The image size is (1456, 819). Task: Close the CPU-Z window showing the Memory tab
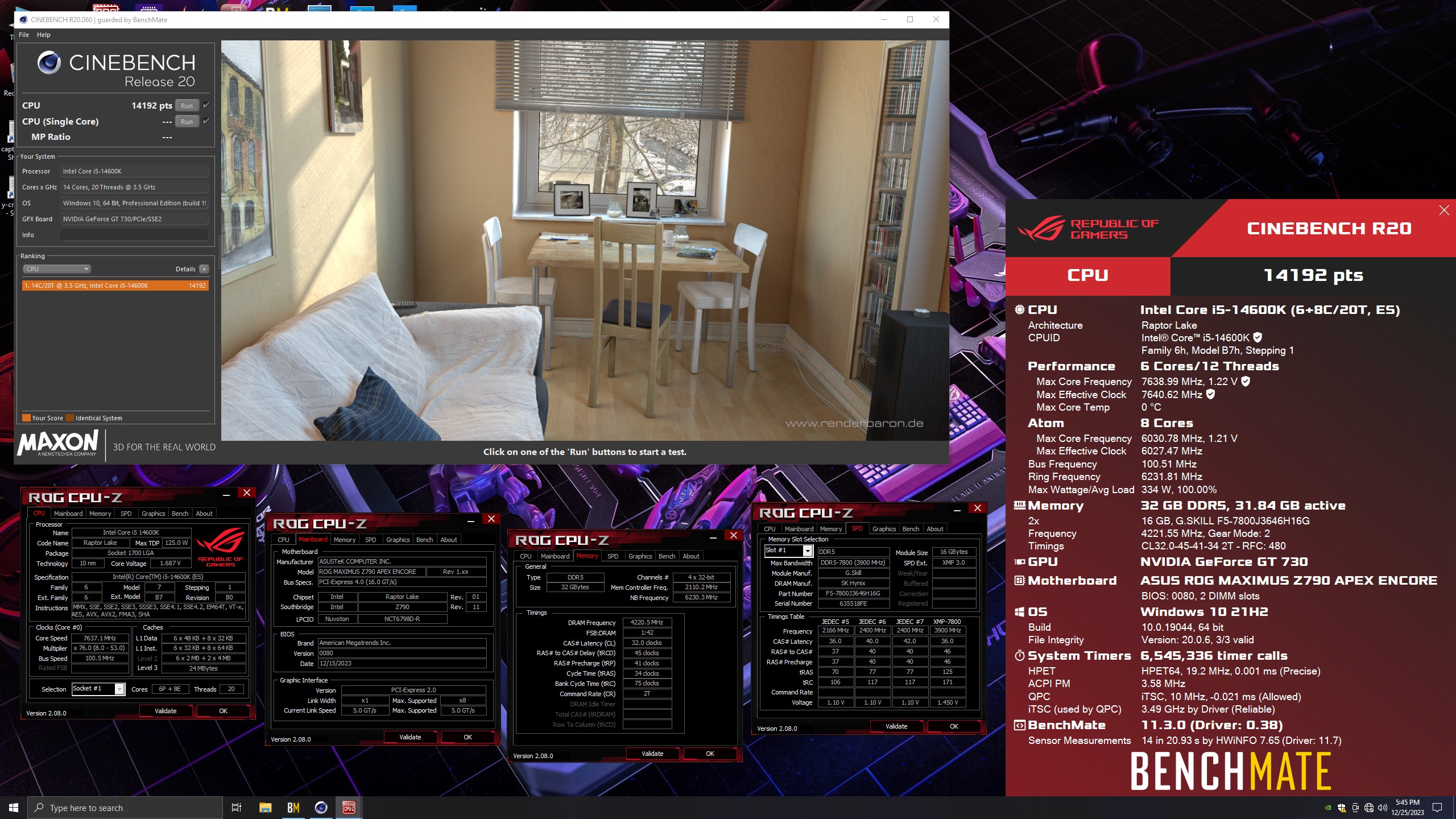pos(734,535)
